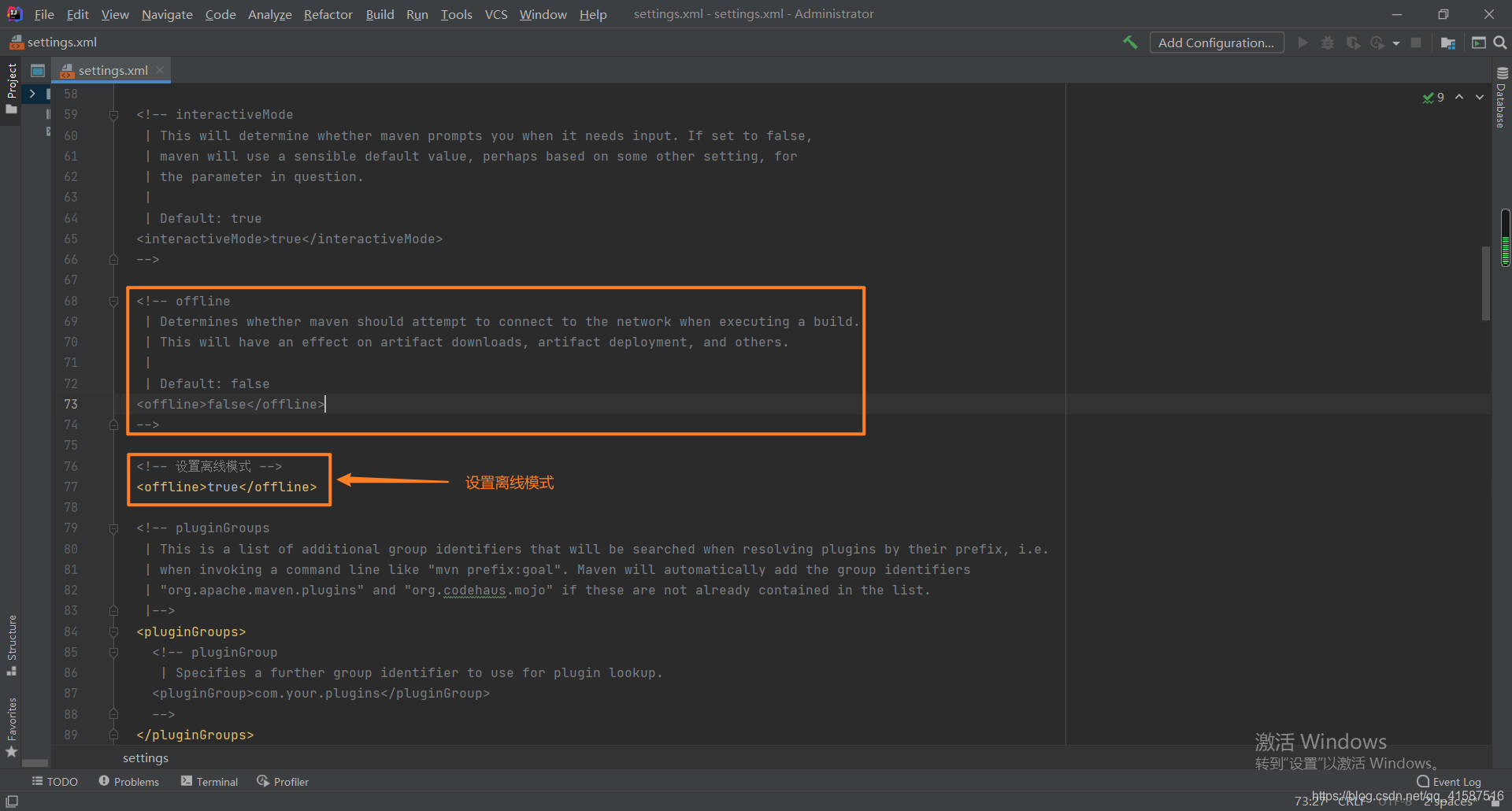Toggle the Terminal panel
This screenshot has width=1512, height=811.
[x=209, y=781]
